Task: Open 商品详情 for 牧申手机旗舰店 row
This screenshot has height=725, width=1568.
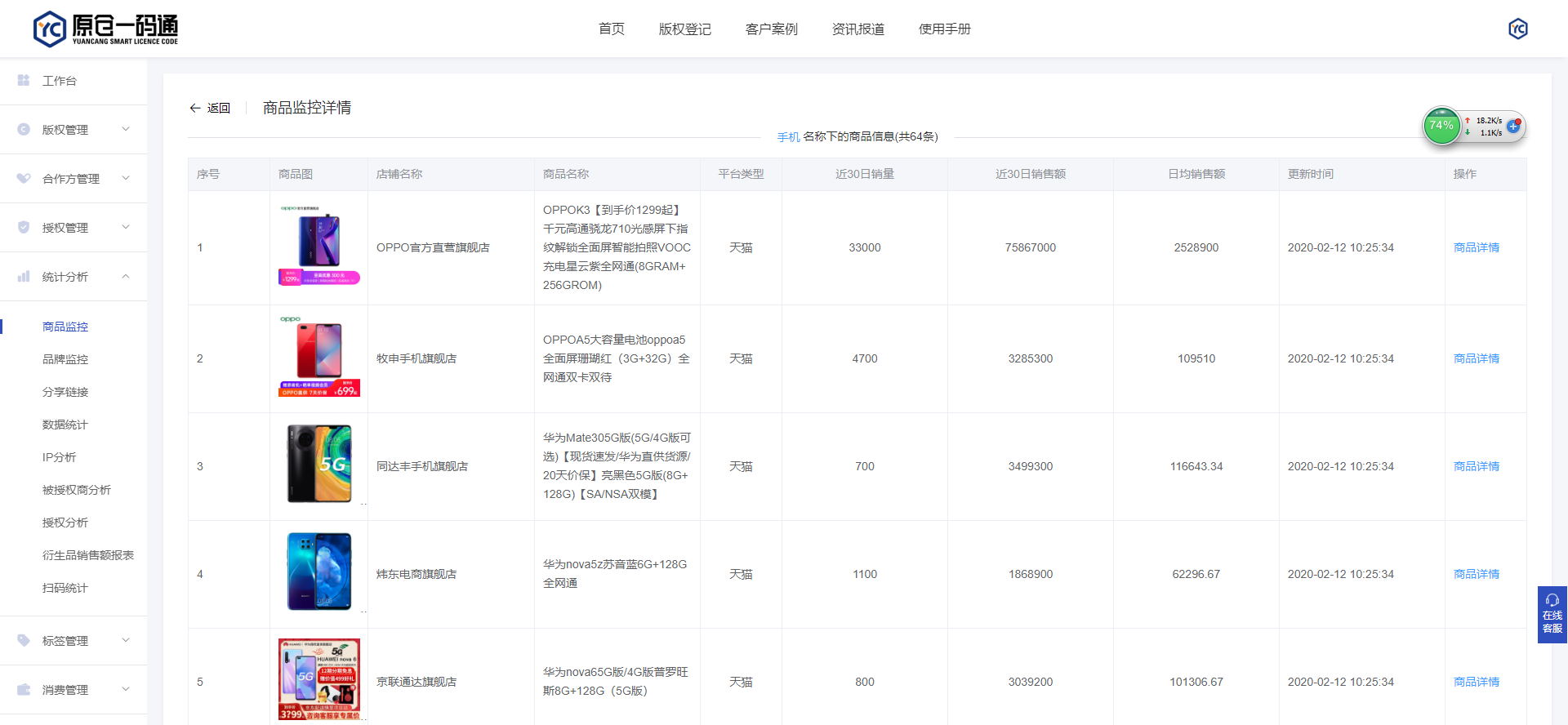Action: click(x=1477, y=358)
